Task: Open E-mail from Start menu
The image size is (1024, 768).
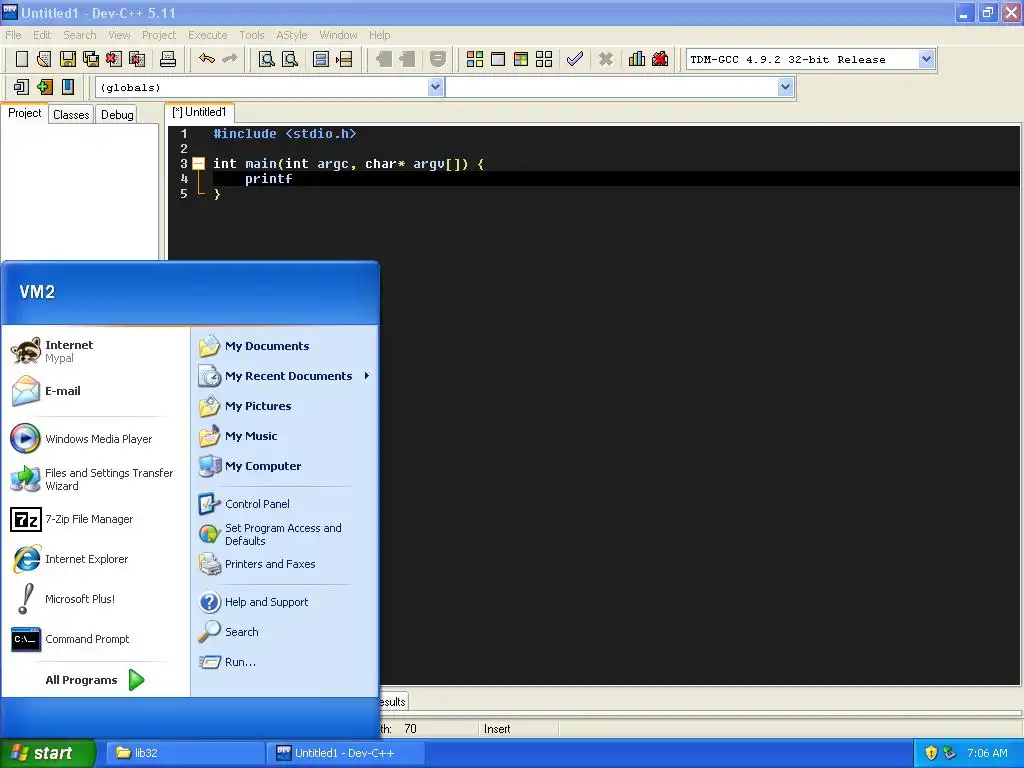Action: pos(95,391)
